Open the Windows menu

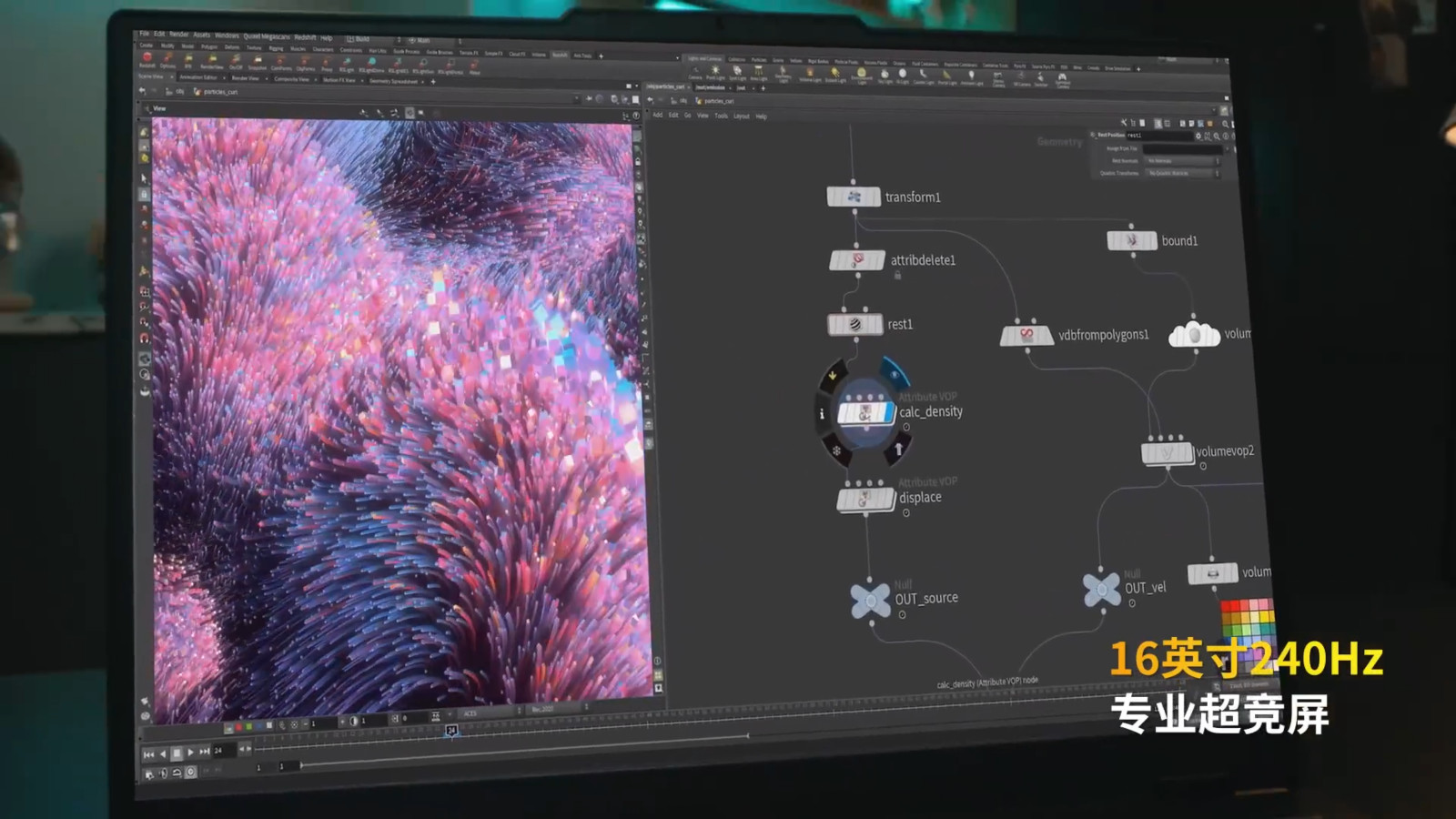point(227,35)
